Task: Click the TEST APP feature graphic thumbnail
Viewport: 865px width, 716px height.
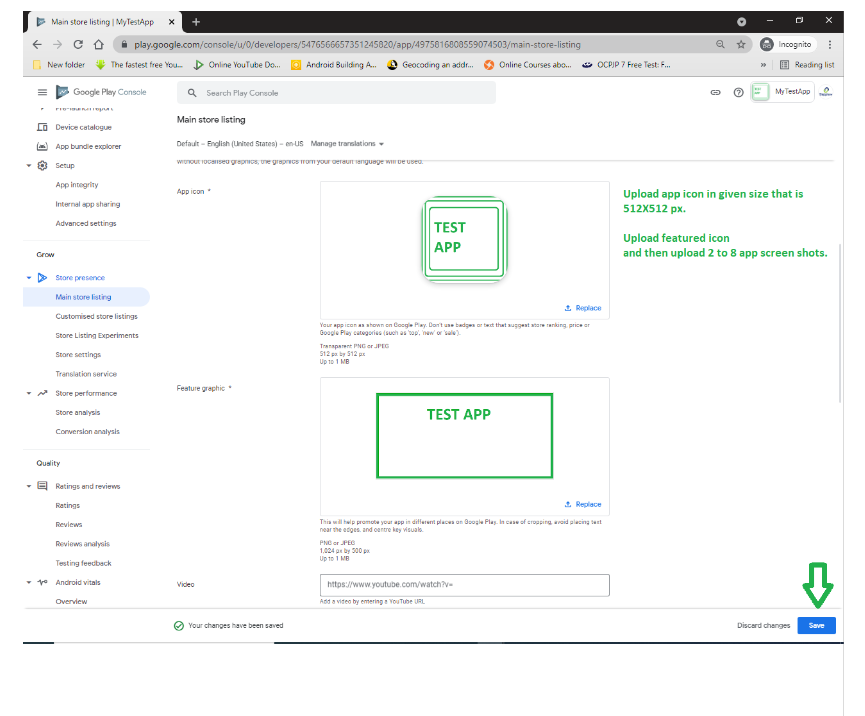Action: (464, 436)
